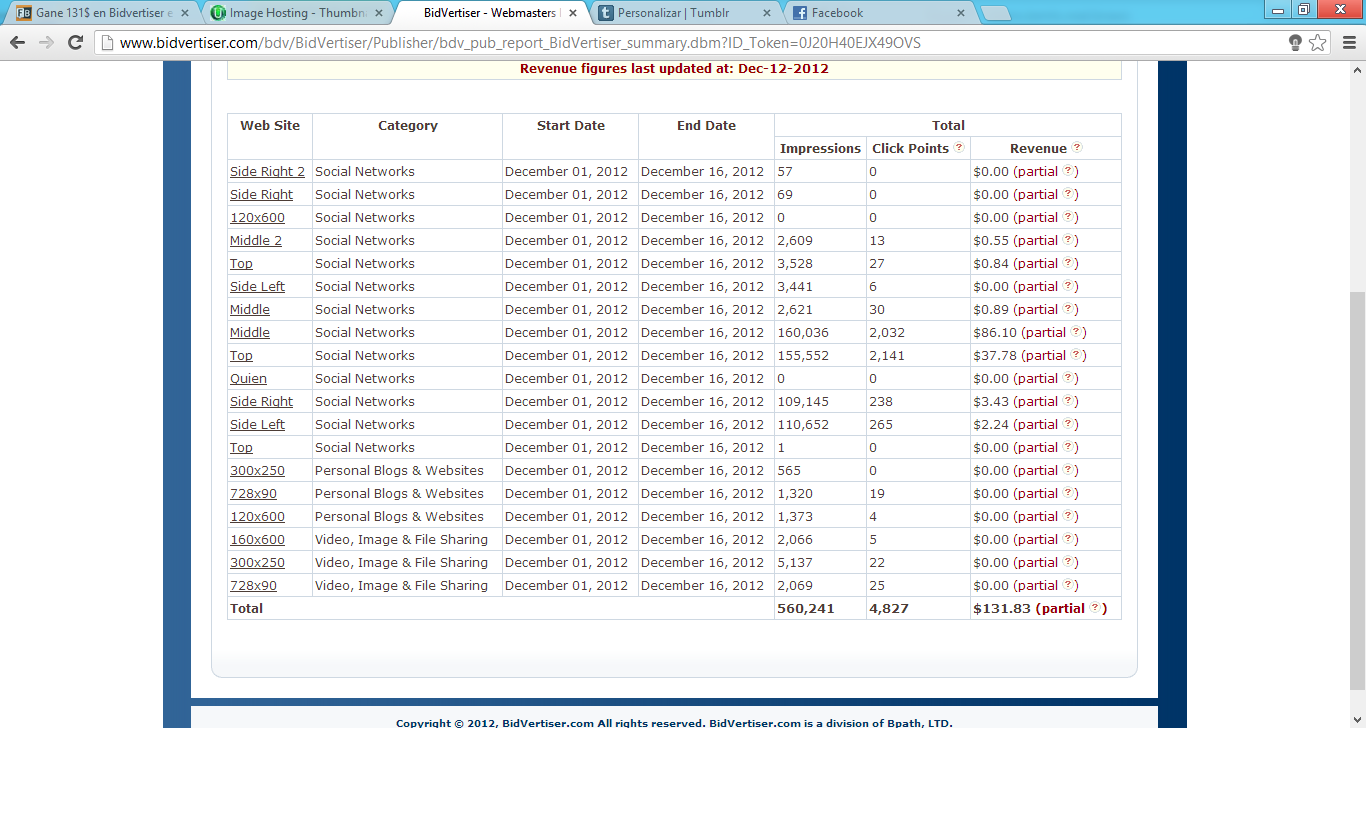Click Revenue figures last updated notice
The height and width of the screenshot is (820, 1366).
tap(674, 69)
